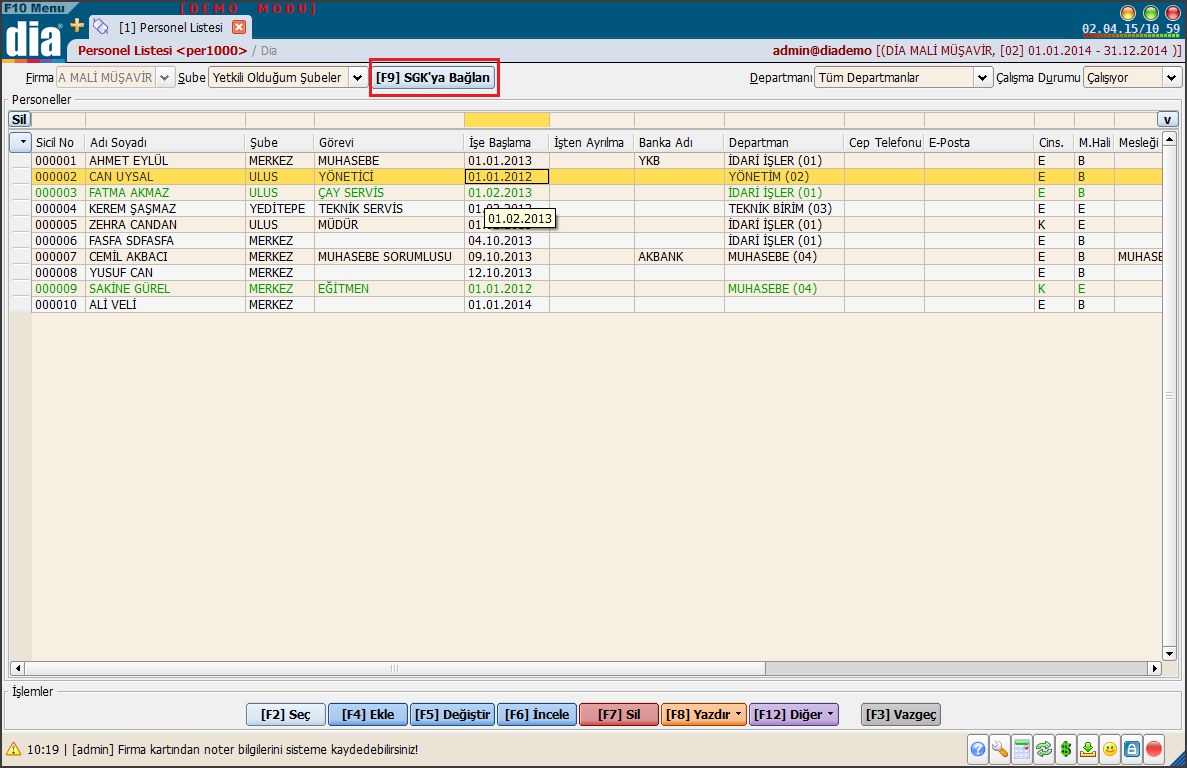
Task: Click the yellow warning triangle in status bar
Action: click(x=14, y=749)
